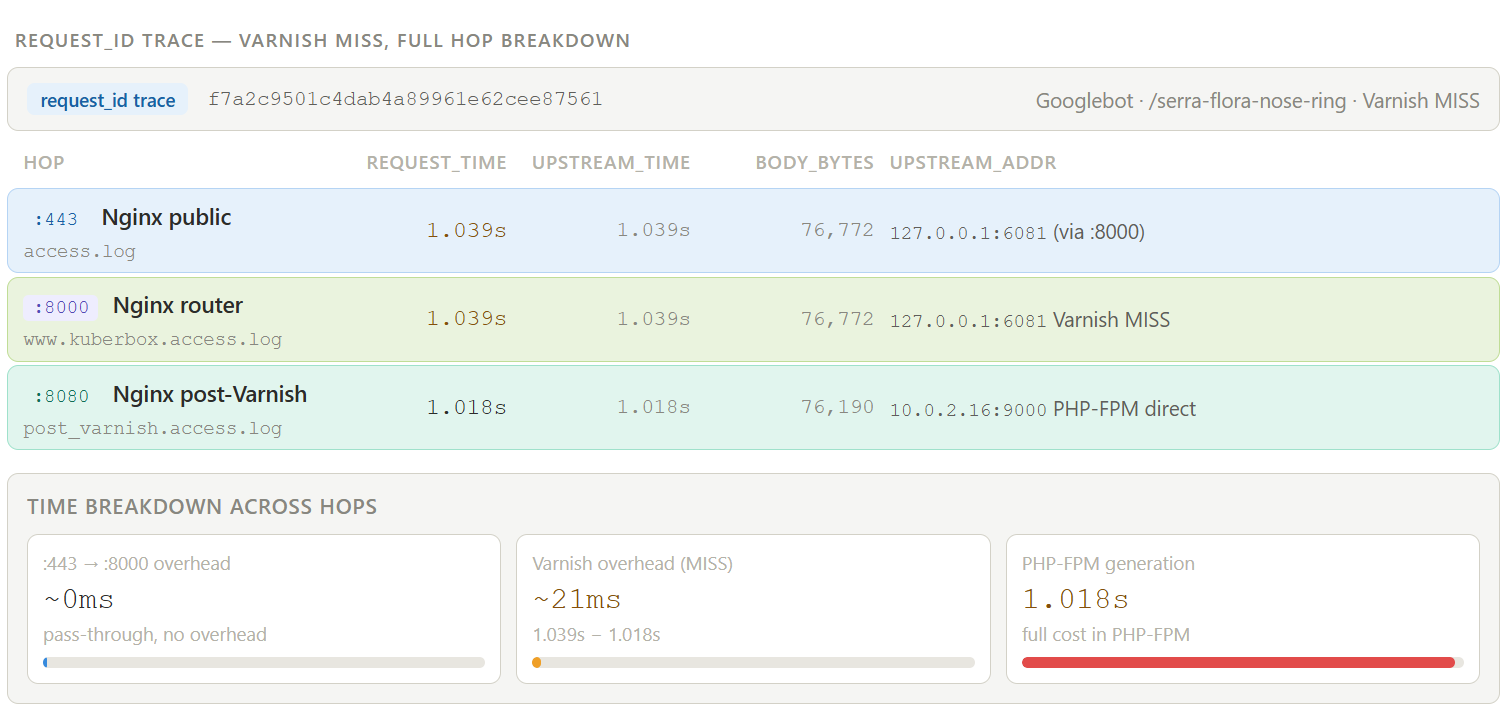Click the post_varnish.access.log file name
Screen dimensions: 1506x707
click(x=152, y=428)
